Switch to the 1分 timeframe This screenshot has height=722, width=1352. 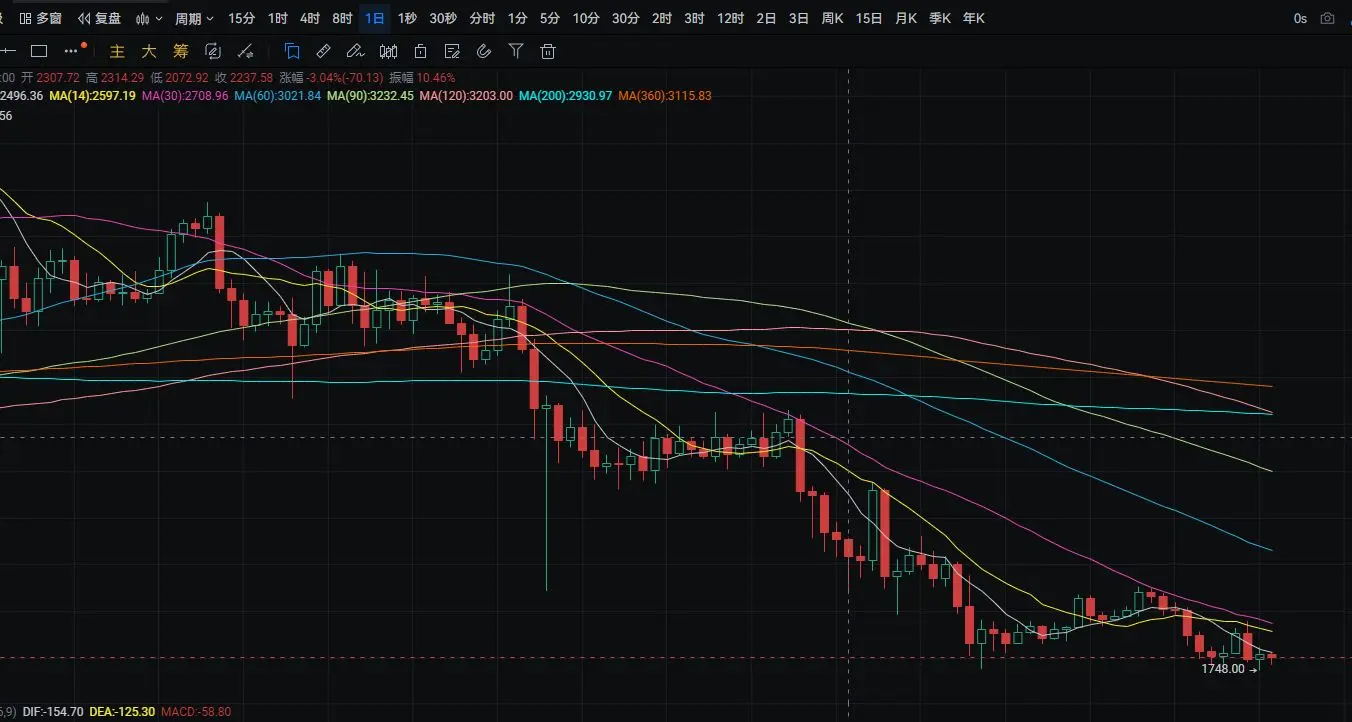point(517,18)
